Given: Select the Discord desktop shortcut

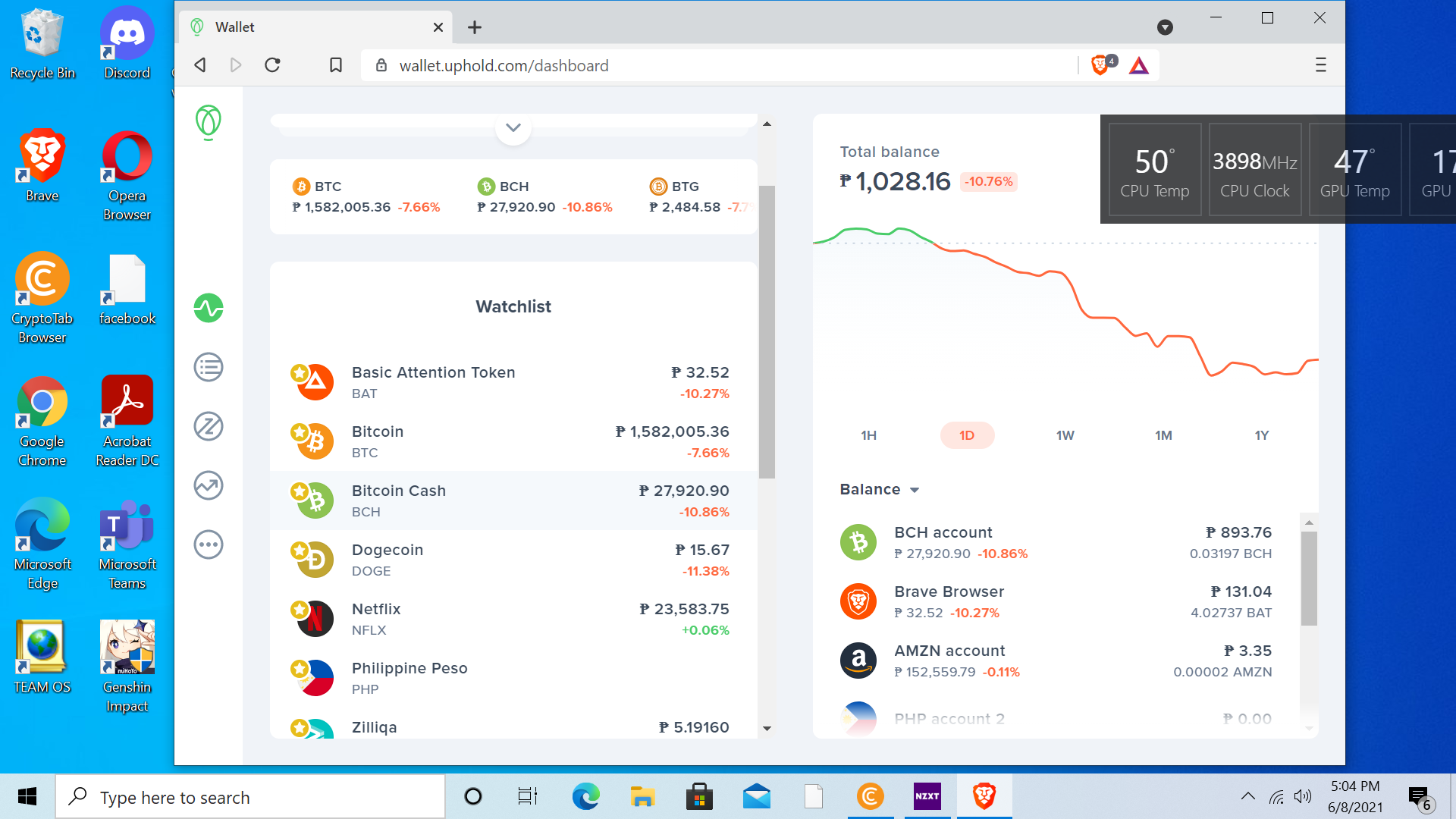Looking at the screenshot, I should click(127, 44).
